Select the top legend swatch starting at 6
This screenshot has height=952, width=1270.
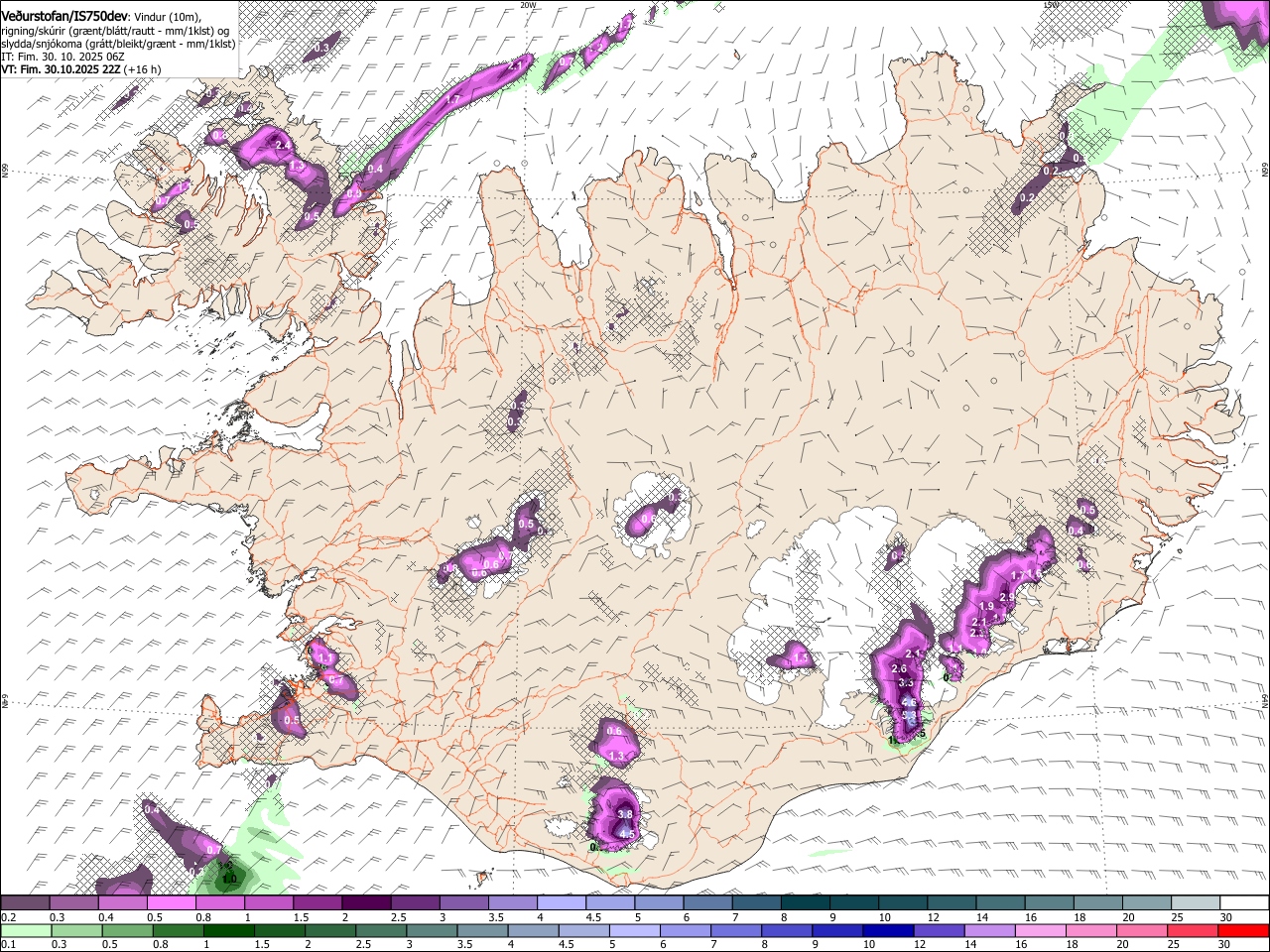coord(706,903)
